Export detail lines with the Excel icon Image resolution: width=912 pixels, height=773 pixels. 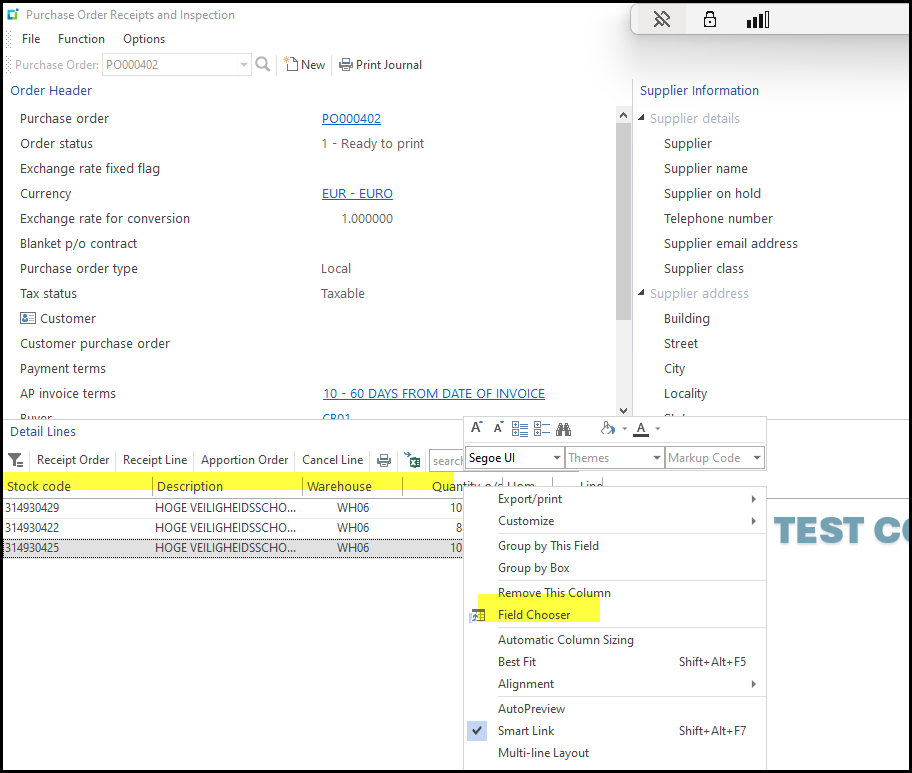click(x=412, y=460)
